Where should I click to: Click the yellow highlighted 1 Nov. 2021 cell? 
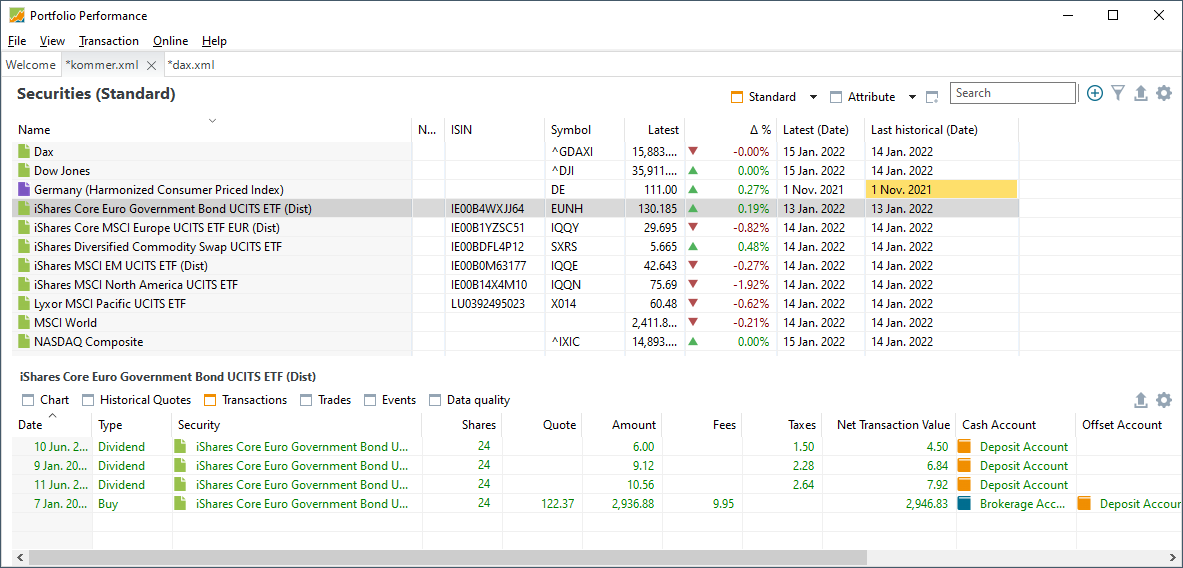tap(941, 189)
